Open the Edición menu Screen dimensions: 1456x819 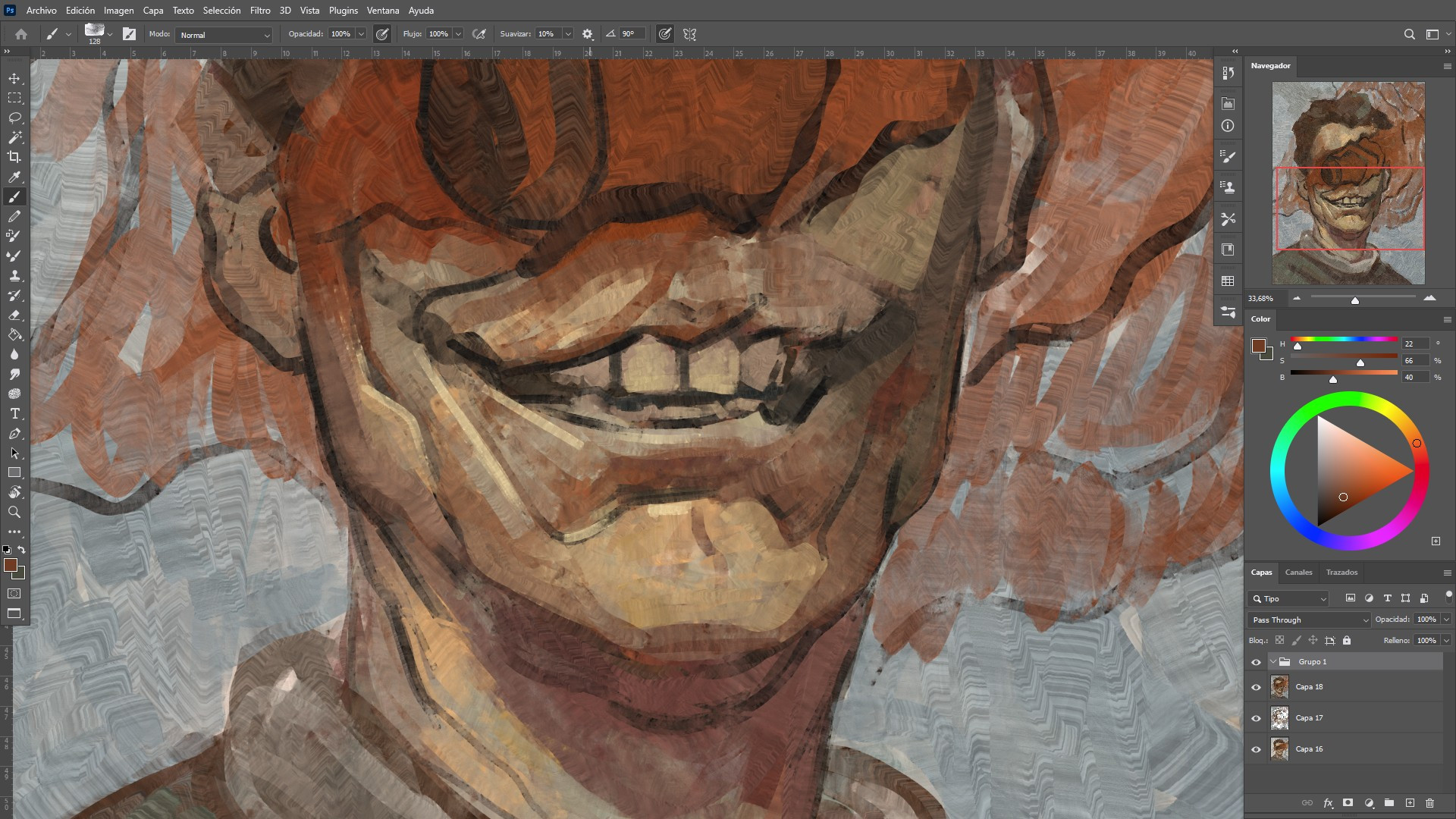pyautogui.click(x=80, y=11)
